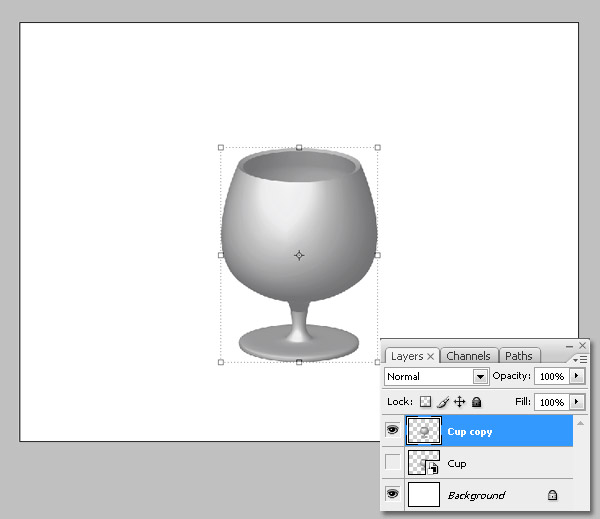Viewport: 600px width, 519px height.
Task: Click the right-middle transform handle
Action: coord(378,255)
